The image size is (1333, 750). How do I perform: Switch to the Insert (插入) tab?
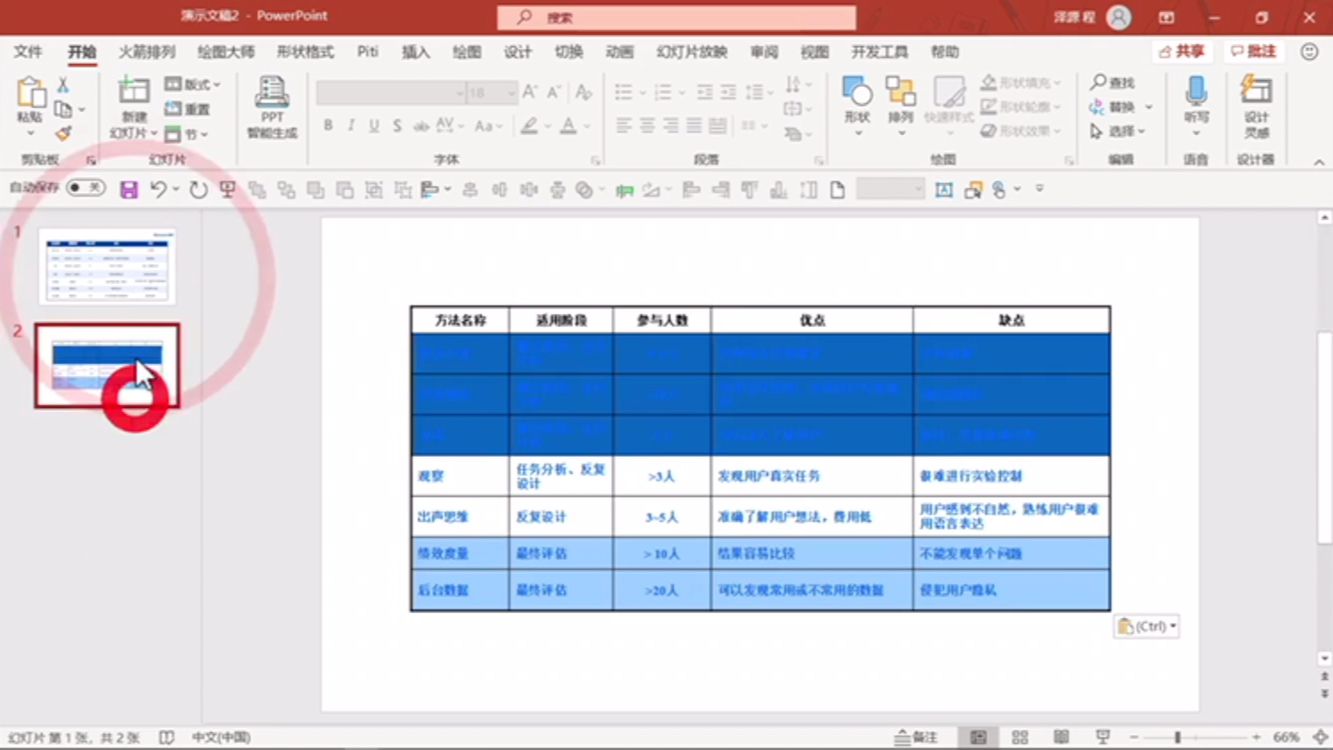416,52
